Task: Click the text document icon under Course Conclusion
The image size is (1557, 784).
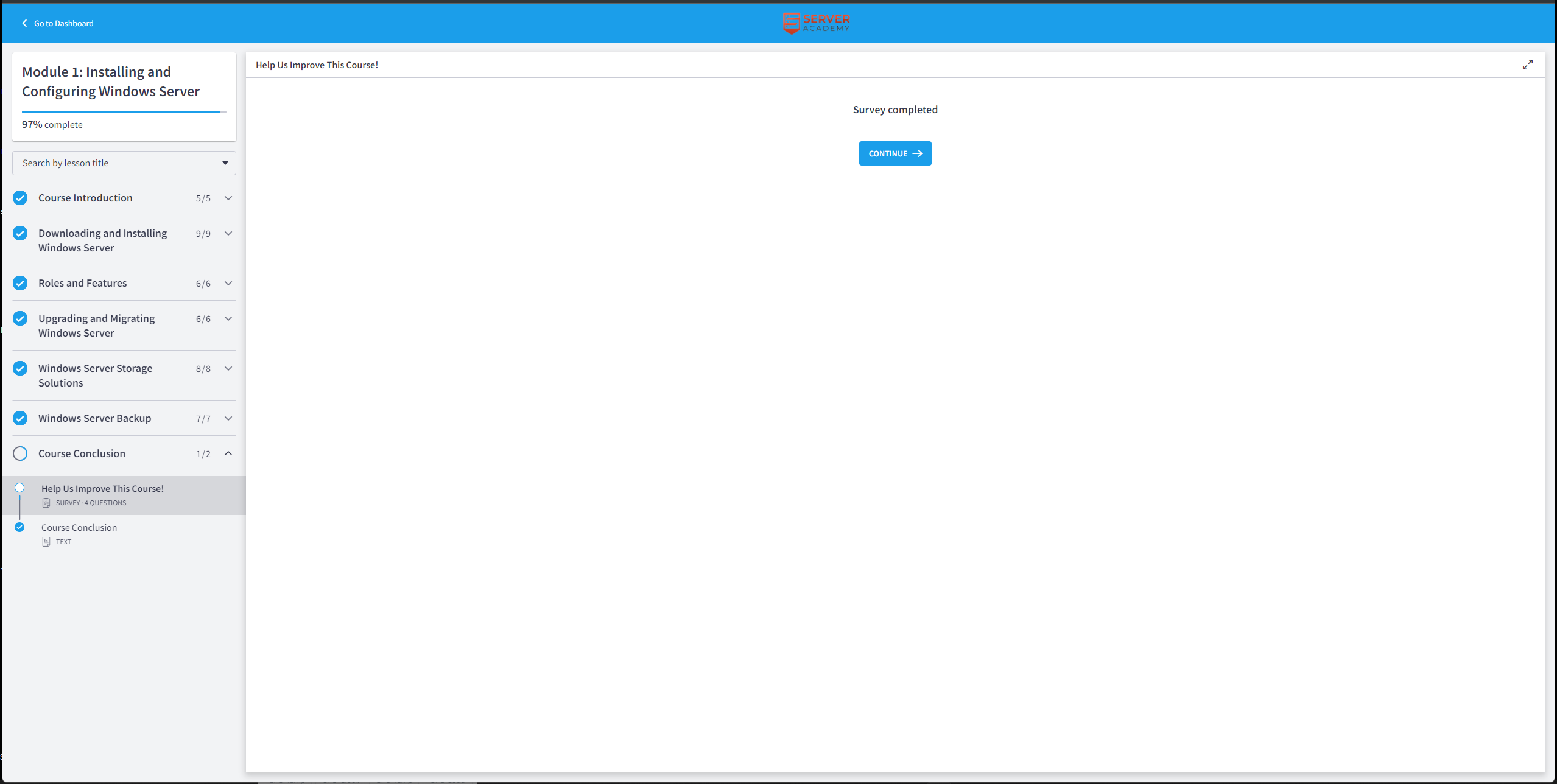Action: (46, 542)
